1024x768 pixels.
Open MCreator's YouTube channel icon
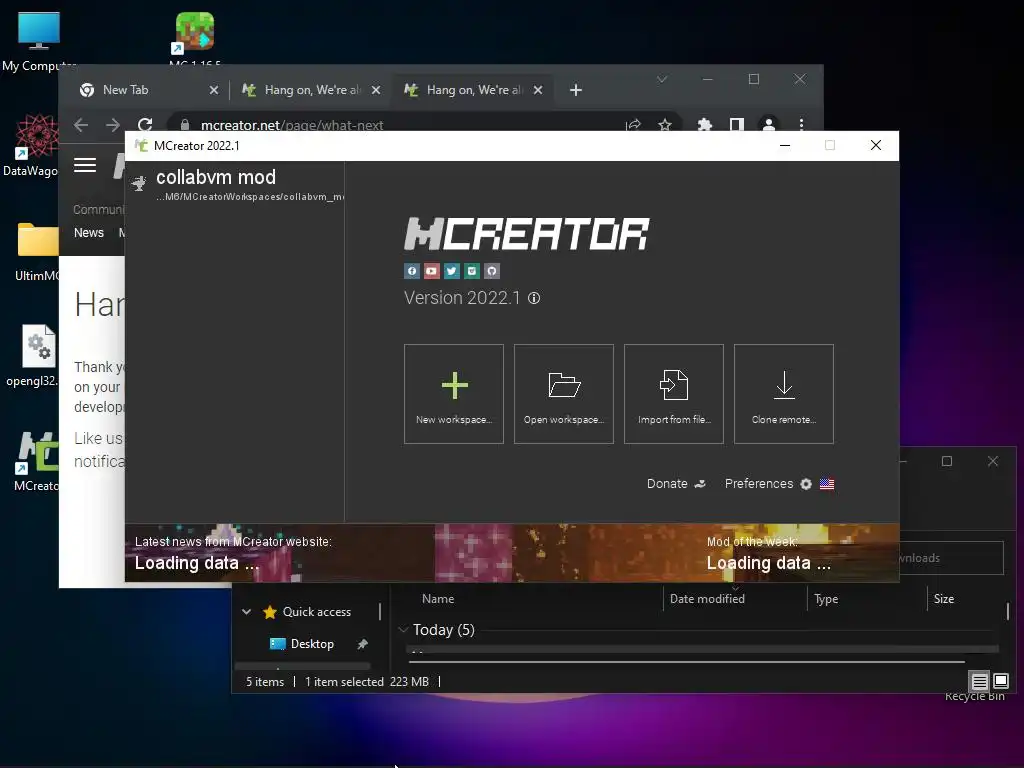pos(432,271)
